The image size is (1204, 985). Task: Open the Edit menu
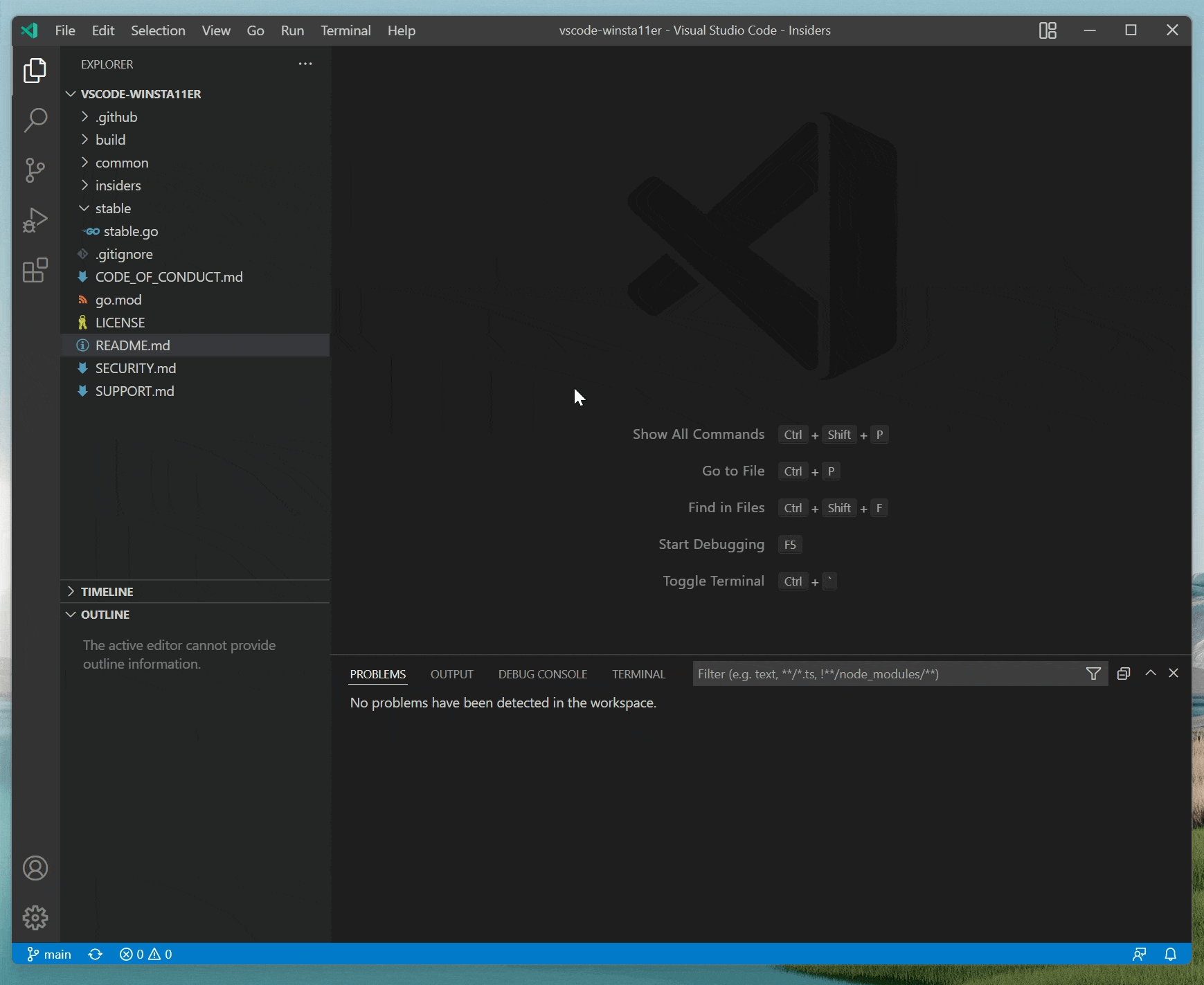pos(103,30)
